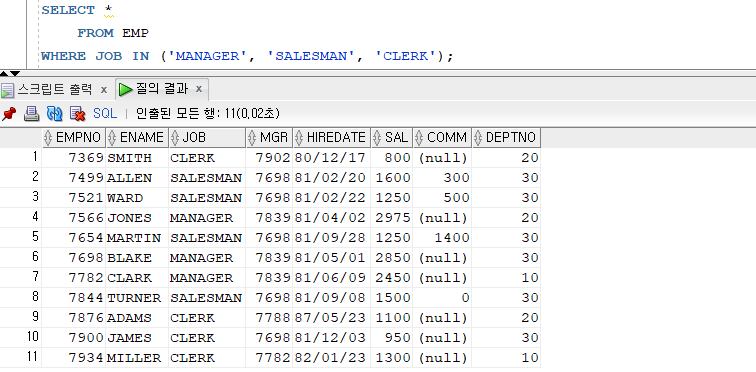This screenshot has height=372, width=756.
Task: Select row number 5 header
Action: coord(21,238)
